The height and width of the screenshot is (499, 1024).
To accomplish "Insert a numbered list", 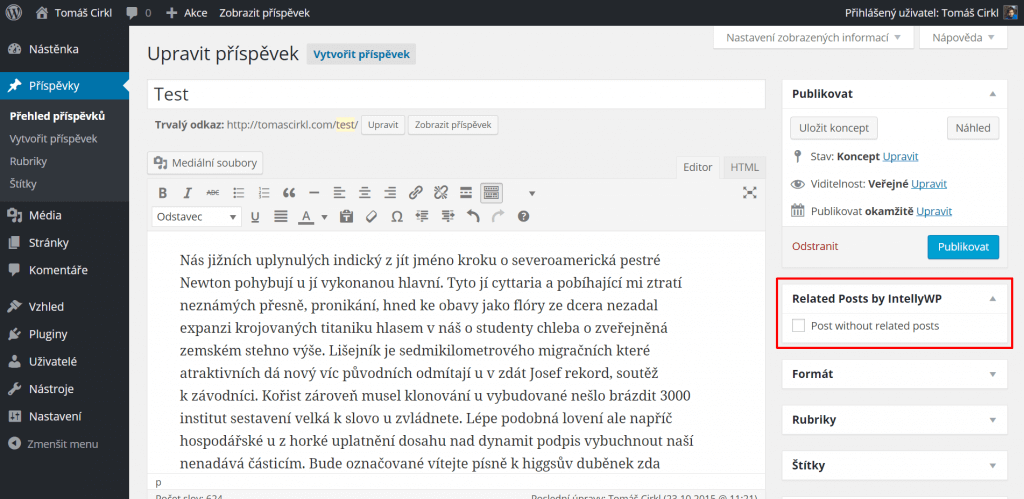I will pyautogui.click(x=264, y=193).
